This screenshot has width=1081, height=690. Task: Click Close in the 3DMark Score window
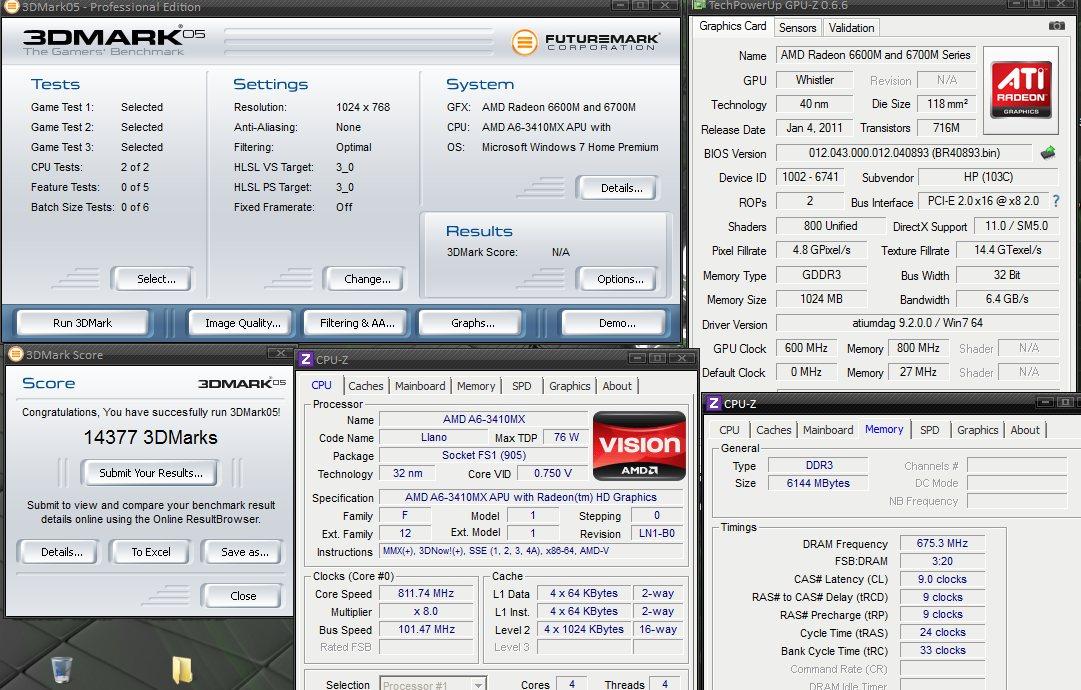click(243, 596)
